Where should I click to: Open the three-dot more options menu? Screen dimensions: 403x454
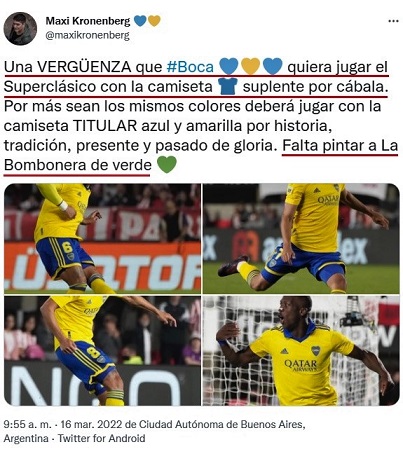(393, 21)
